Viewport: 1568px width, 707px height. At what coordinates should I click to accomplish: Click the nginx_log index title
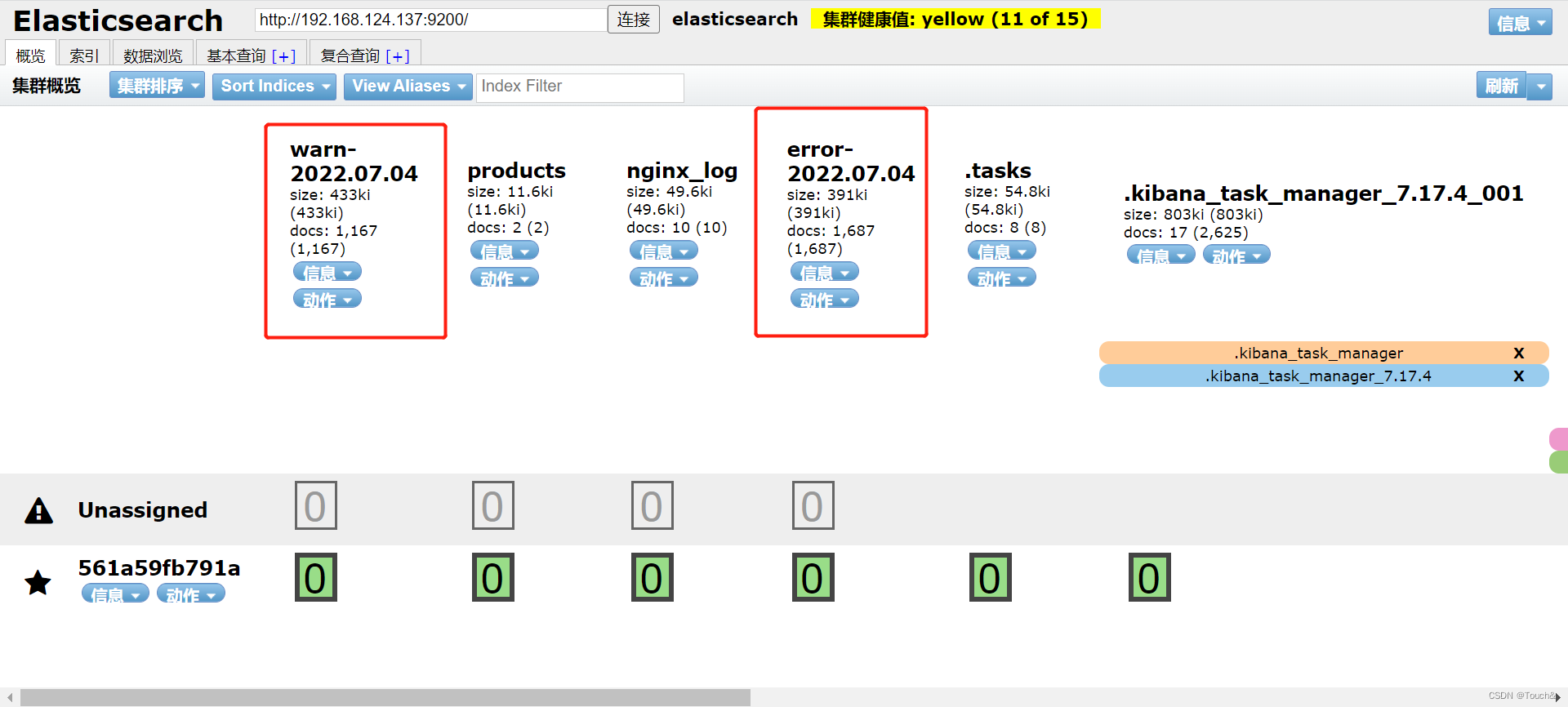(682, 170)
